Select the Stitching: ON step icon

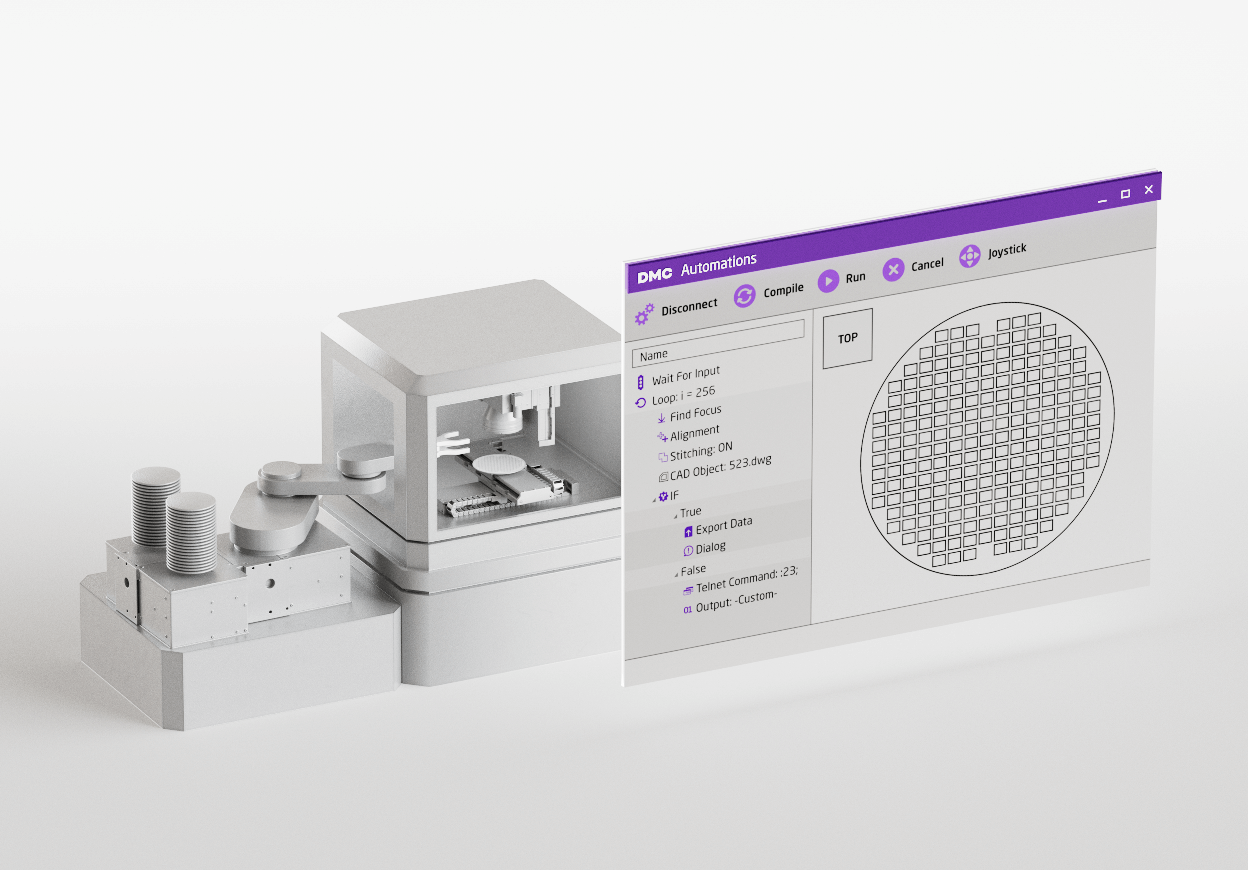coord(662,456)
